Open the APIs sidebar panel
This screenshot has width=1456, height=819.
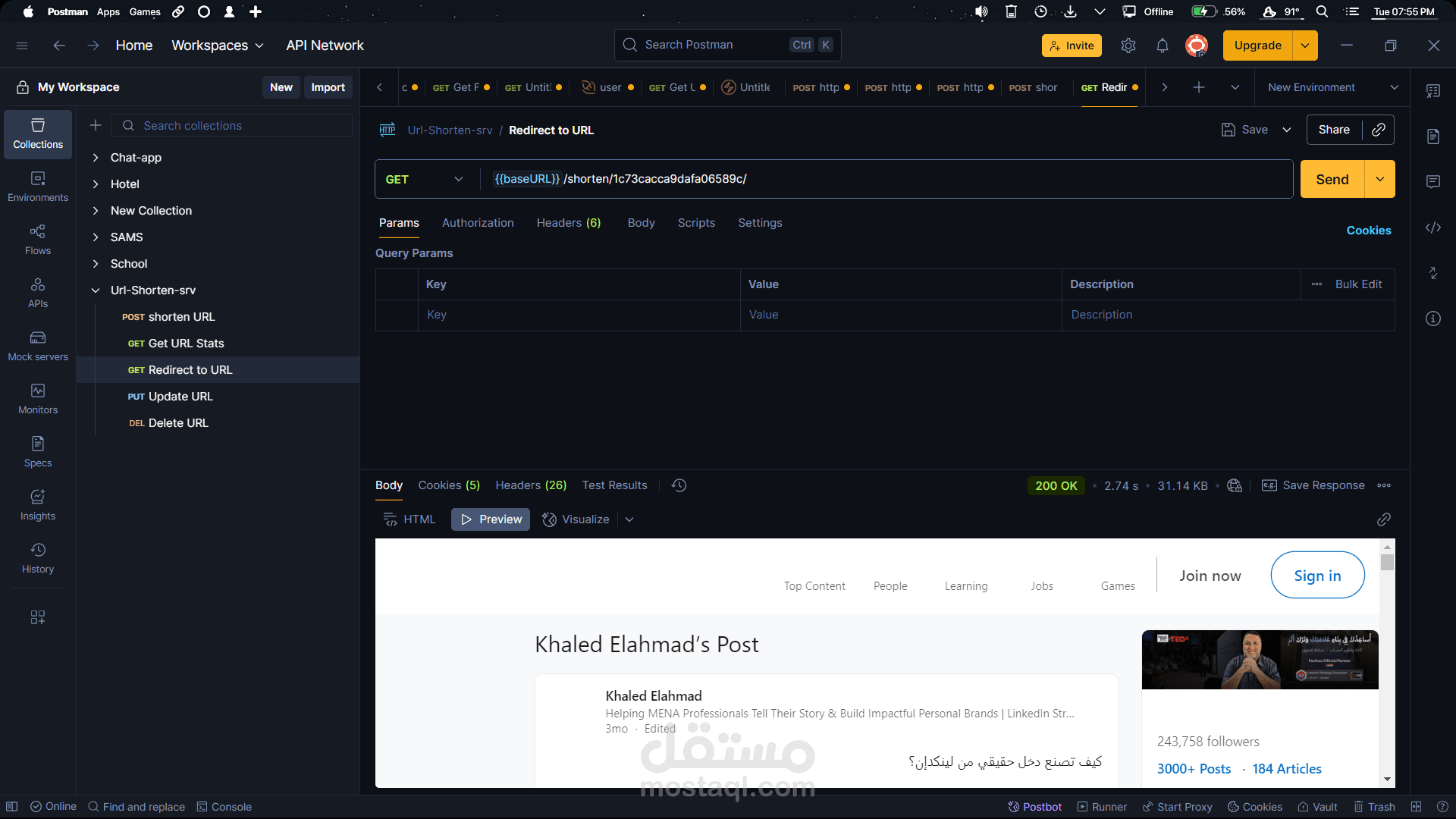[38, 293]
